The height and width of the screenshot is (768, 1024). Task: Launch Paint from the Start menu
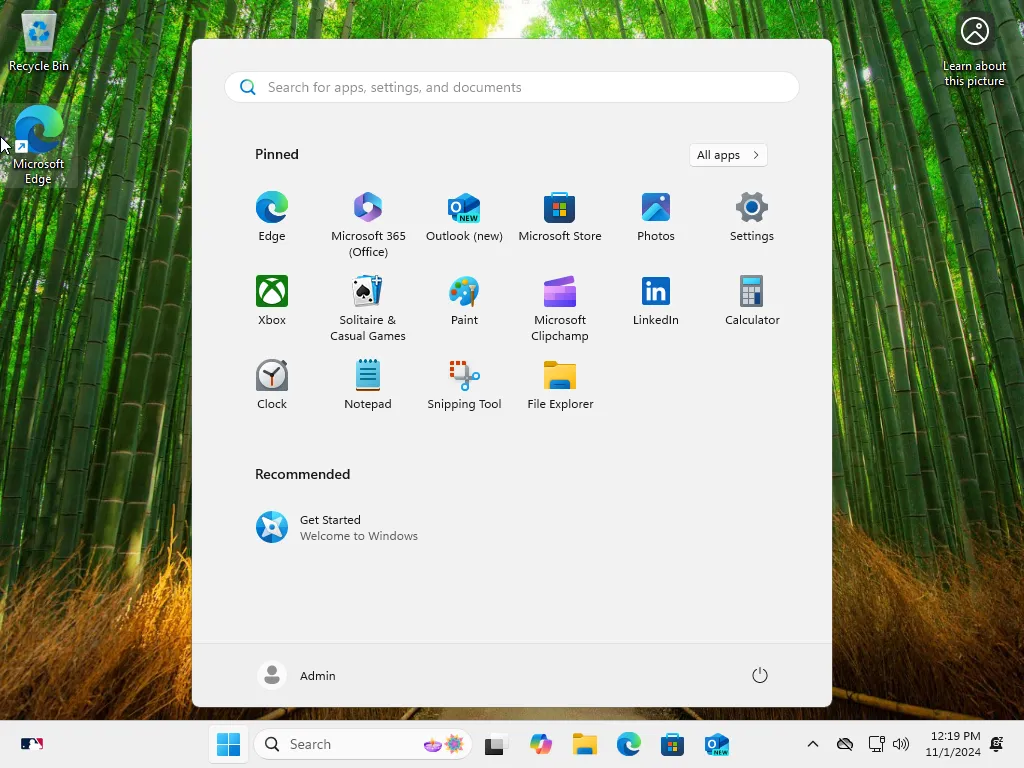coord(464,301)
